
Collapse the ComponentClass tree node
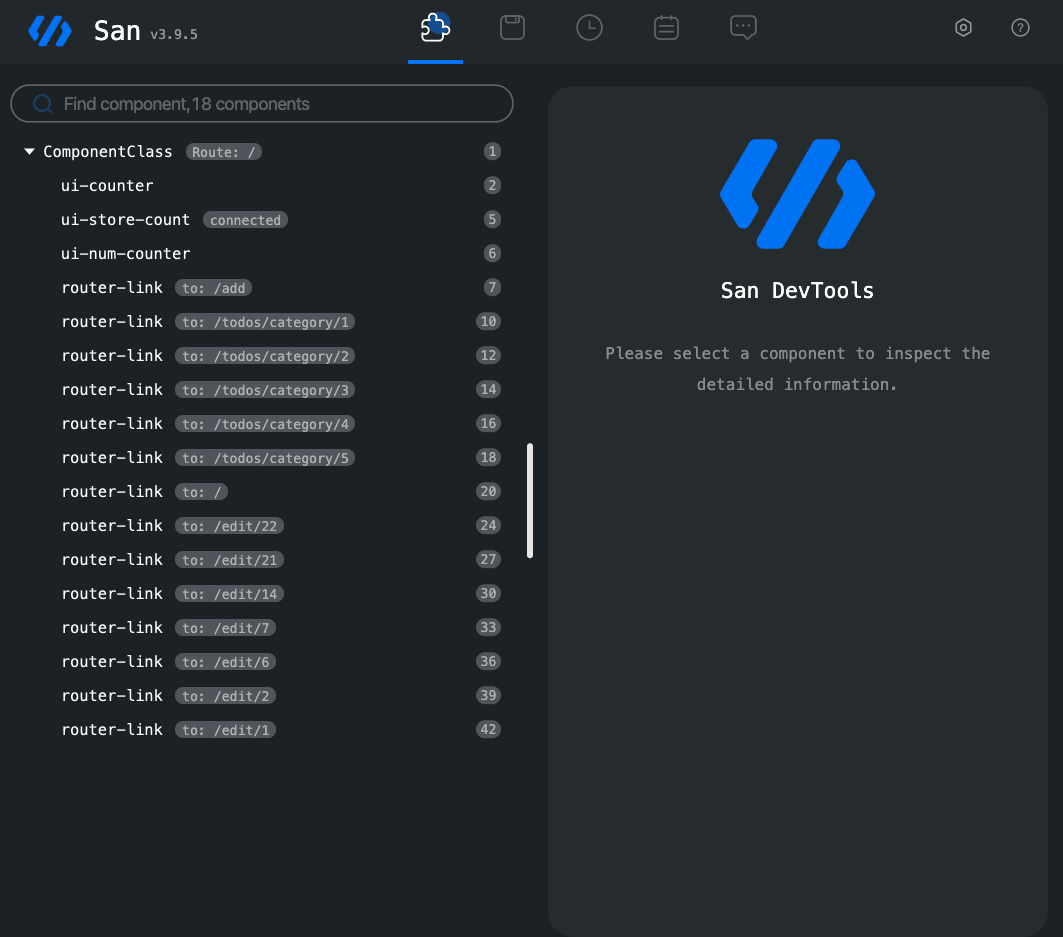(x=29, y=151)
